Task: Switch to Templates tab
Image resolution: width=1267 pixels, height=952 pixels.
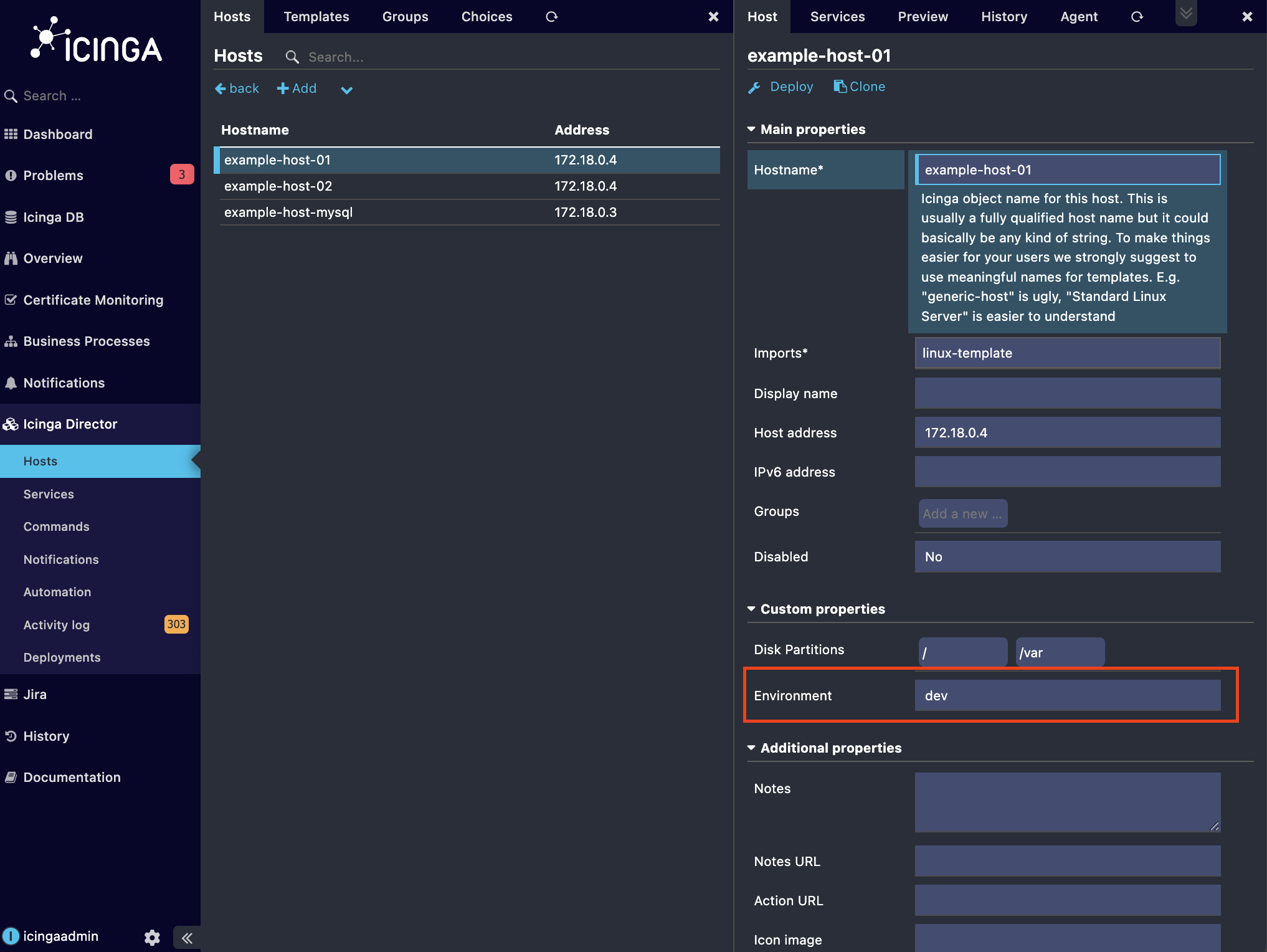Action: point(316,17)
